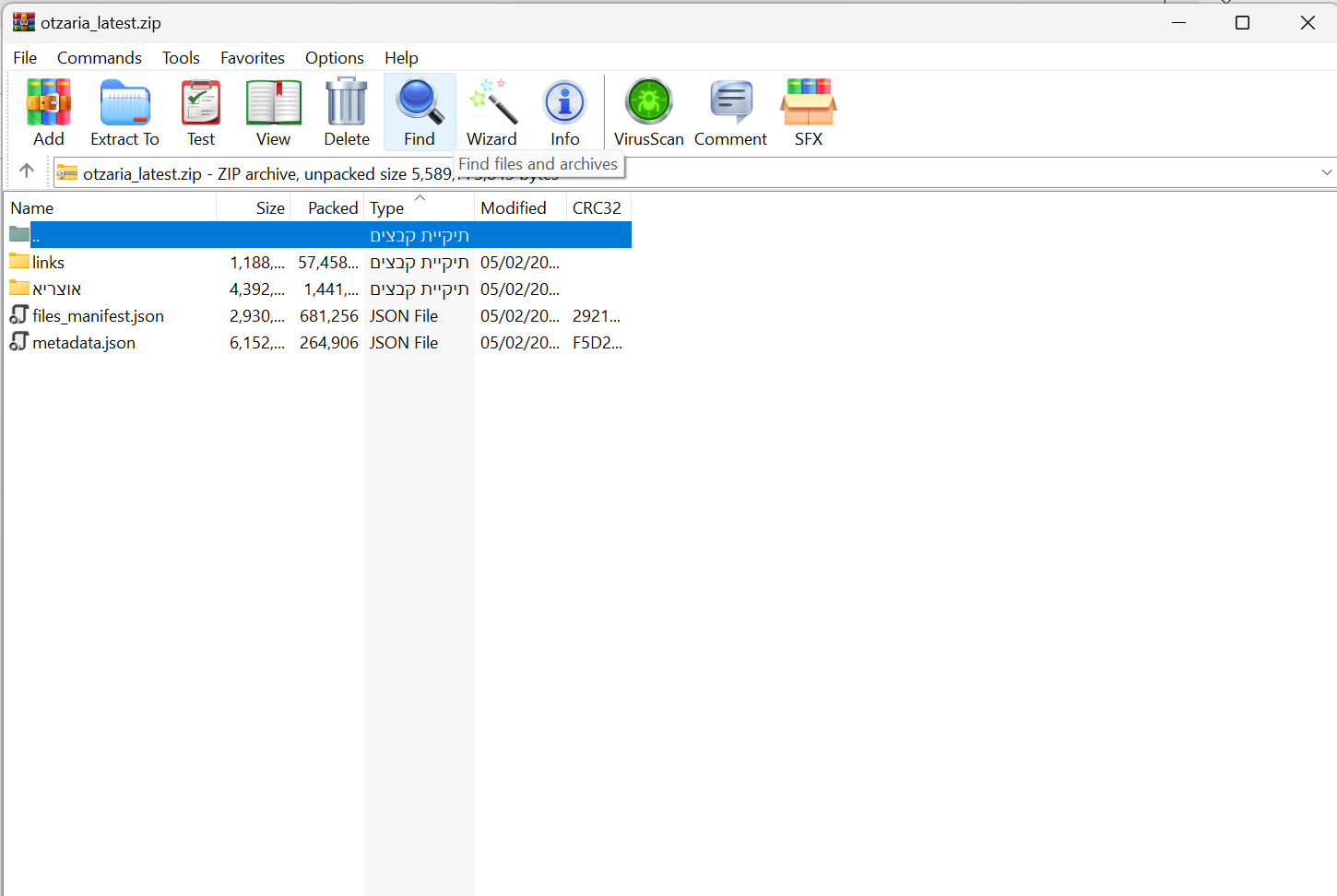Screen dimensions: 1337x896
Task: Run Test on archived files
Action: [x=200, y=112]
